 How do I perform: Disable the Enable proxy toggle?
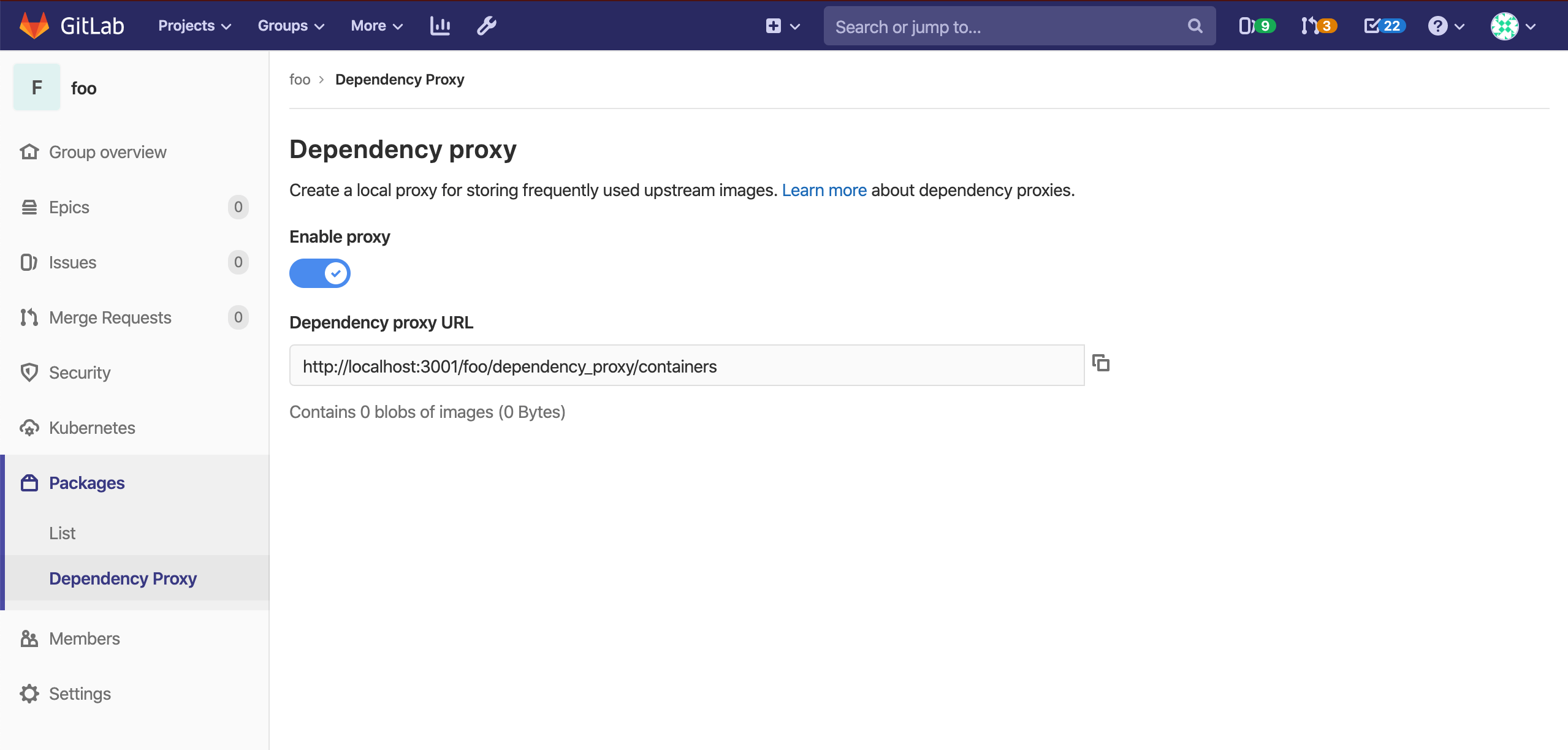(319, 273)
